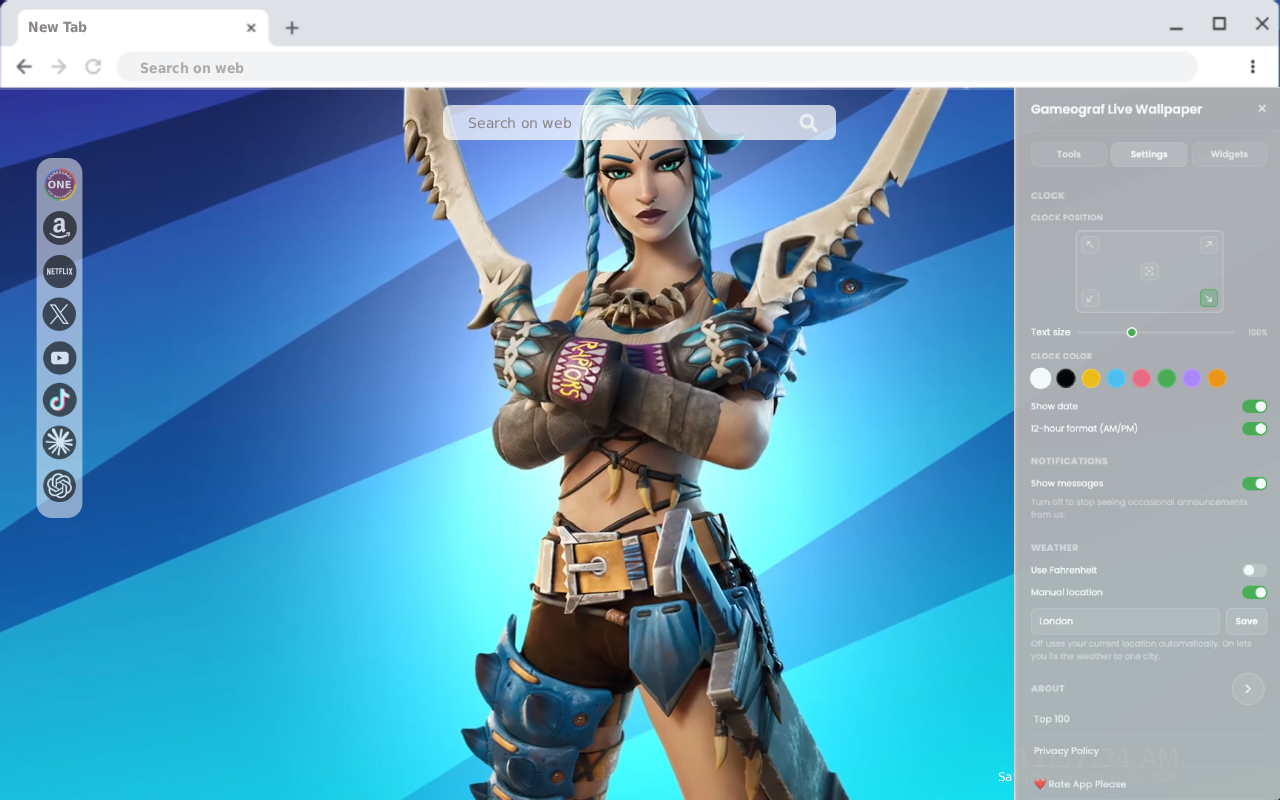Open the Privacy Policy link
This screenshot has width=1280, height=800.
coord(1066,751)
